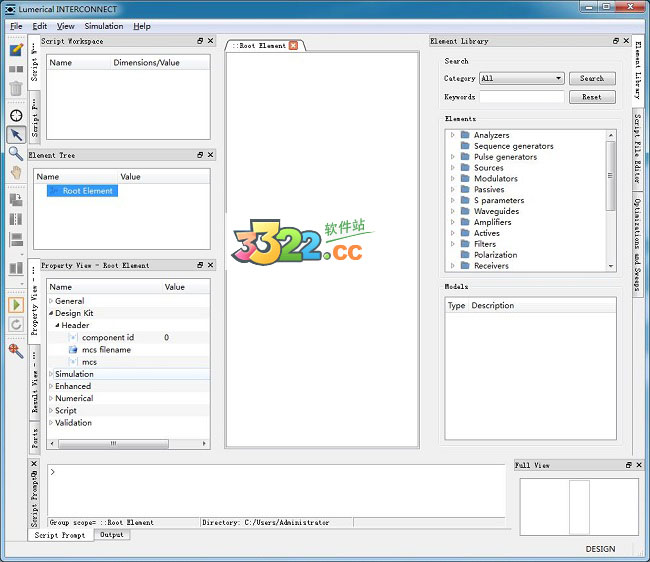Open the Help menu

pyautogui.click(x=142, y=26)
